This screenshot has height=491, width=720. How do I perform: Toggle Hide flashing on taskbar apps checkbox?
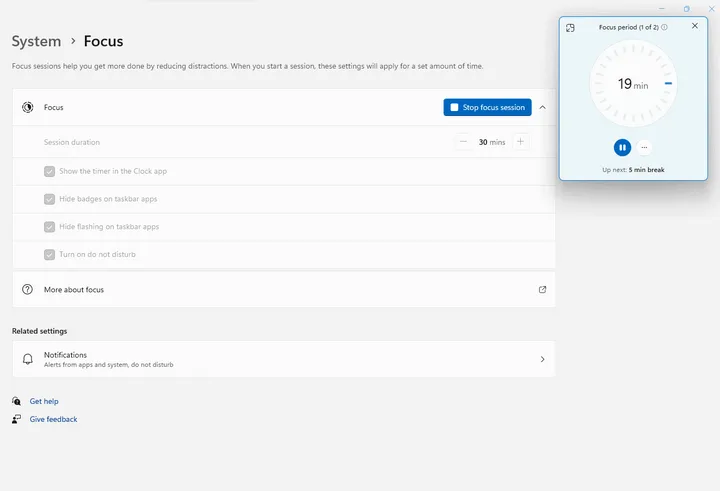point(49,227)
